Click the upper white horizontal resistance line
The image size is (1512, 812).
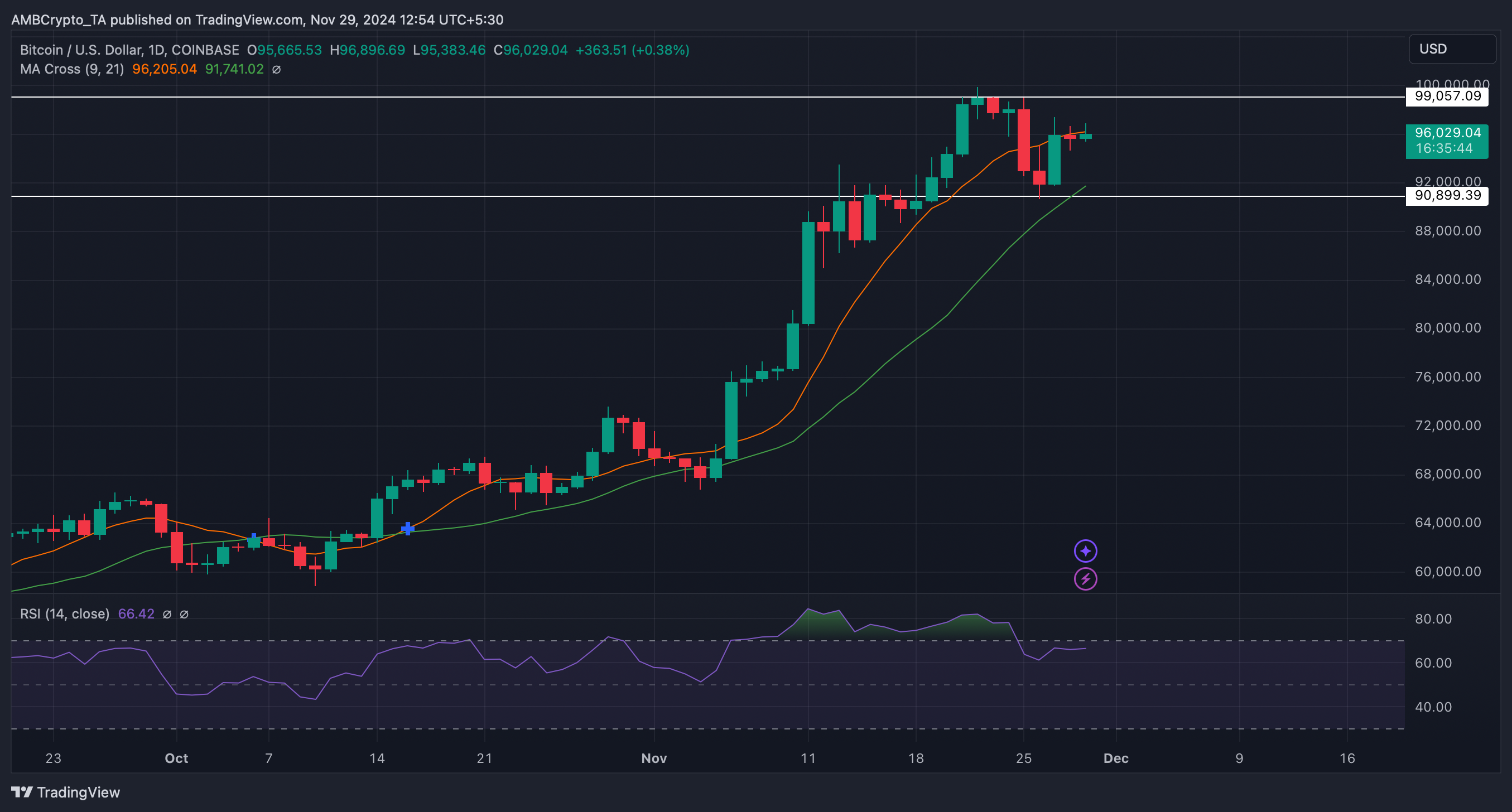pyautogui.click(x=708, y=98)
